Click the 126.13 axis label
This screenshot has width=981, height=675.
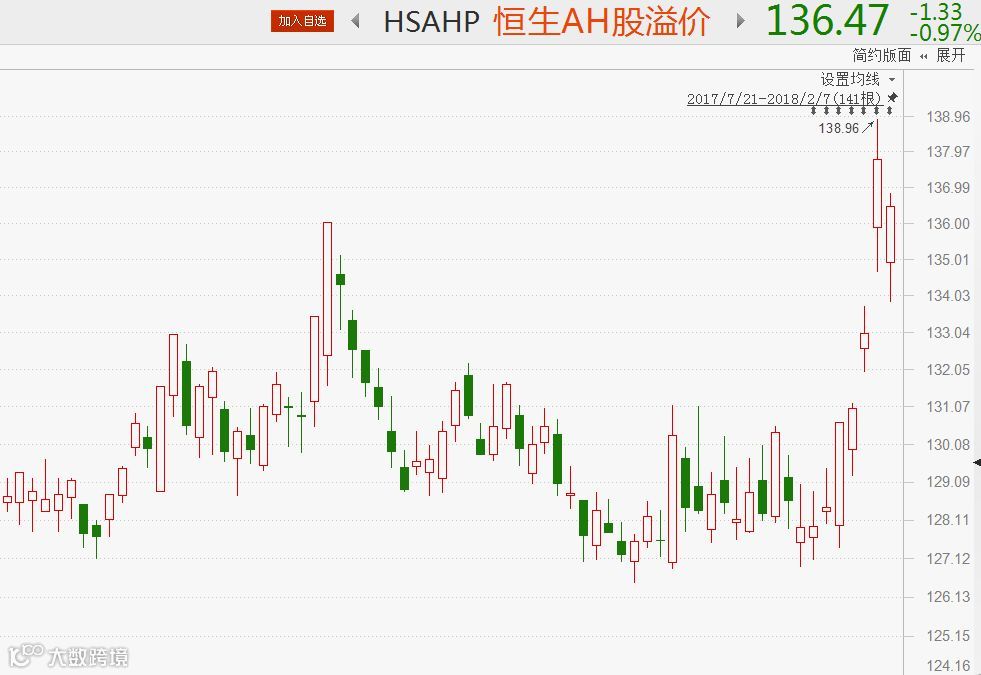point(948,597)
